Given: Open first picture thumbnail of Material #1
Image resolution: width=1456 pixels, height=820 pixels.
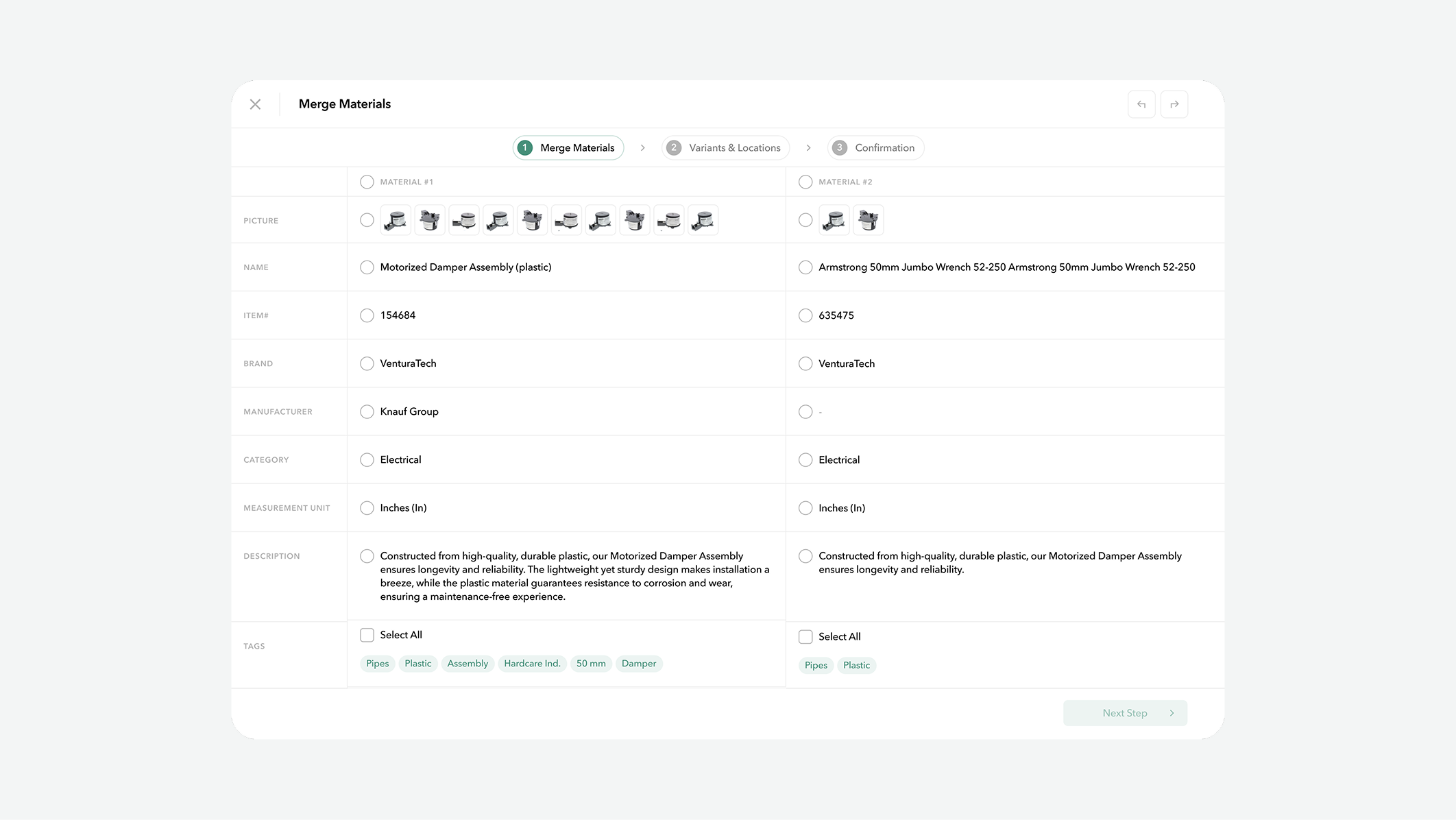Looking at the screenshot, I should pos(396,220).
